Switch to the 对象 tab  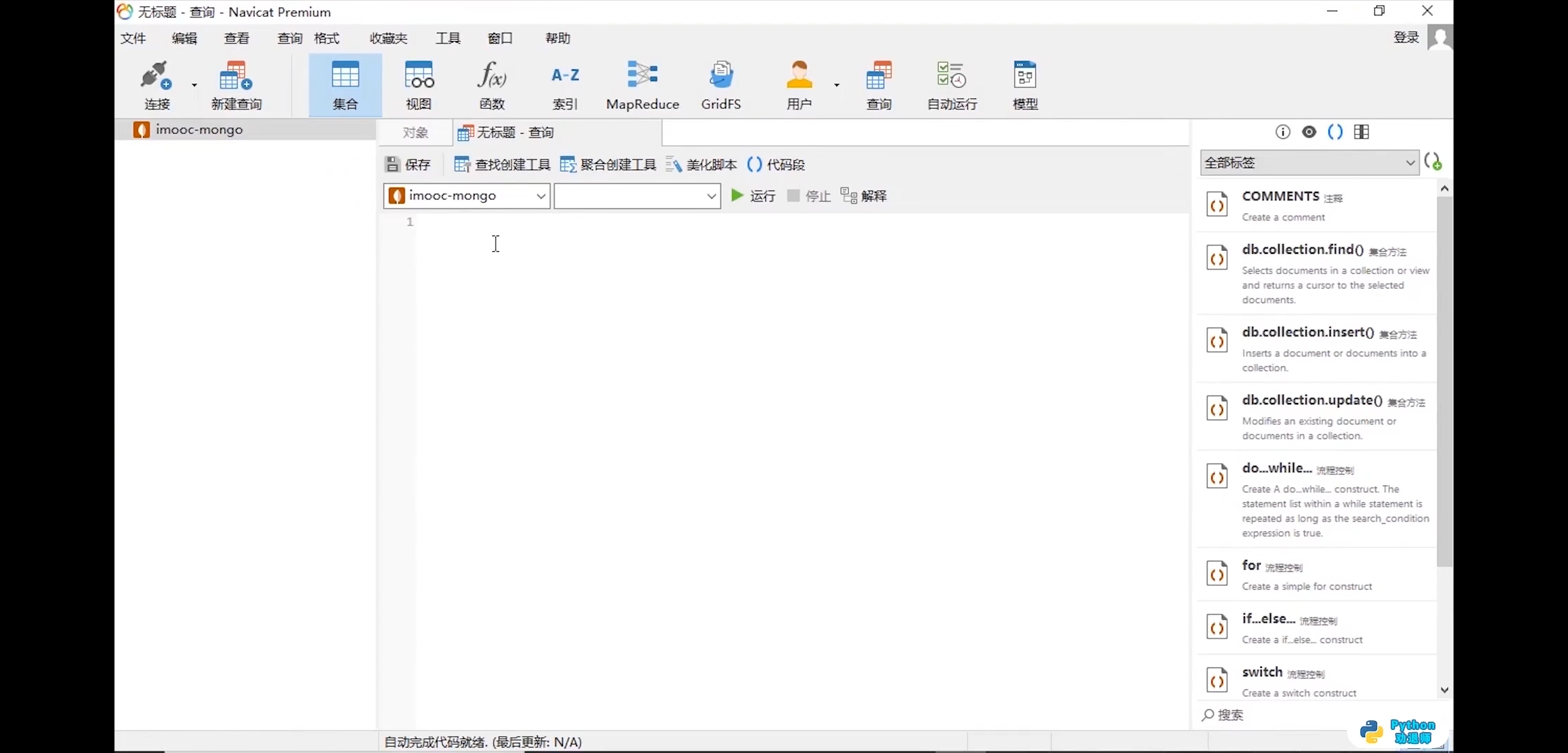415,132
